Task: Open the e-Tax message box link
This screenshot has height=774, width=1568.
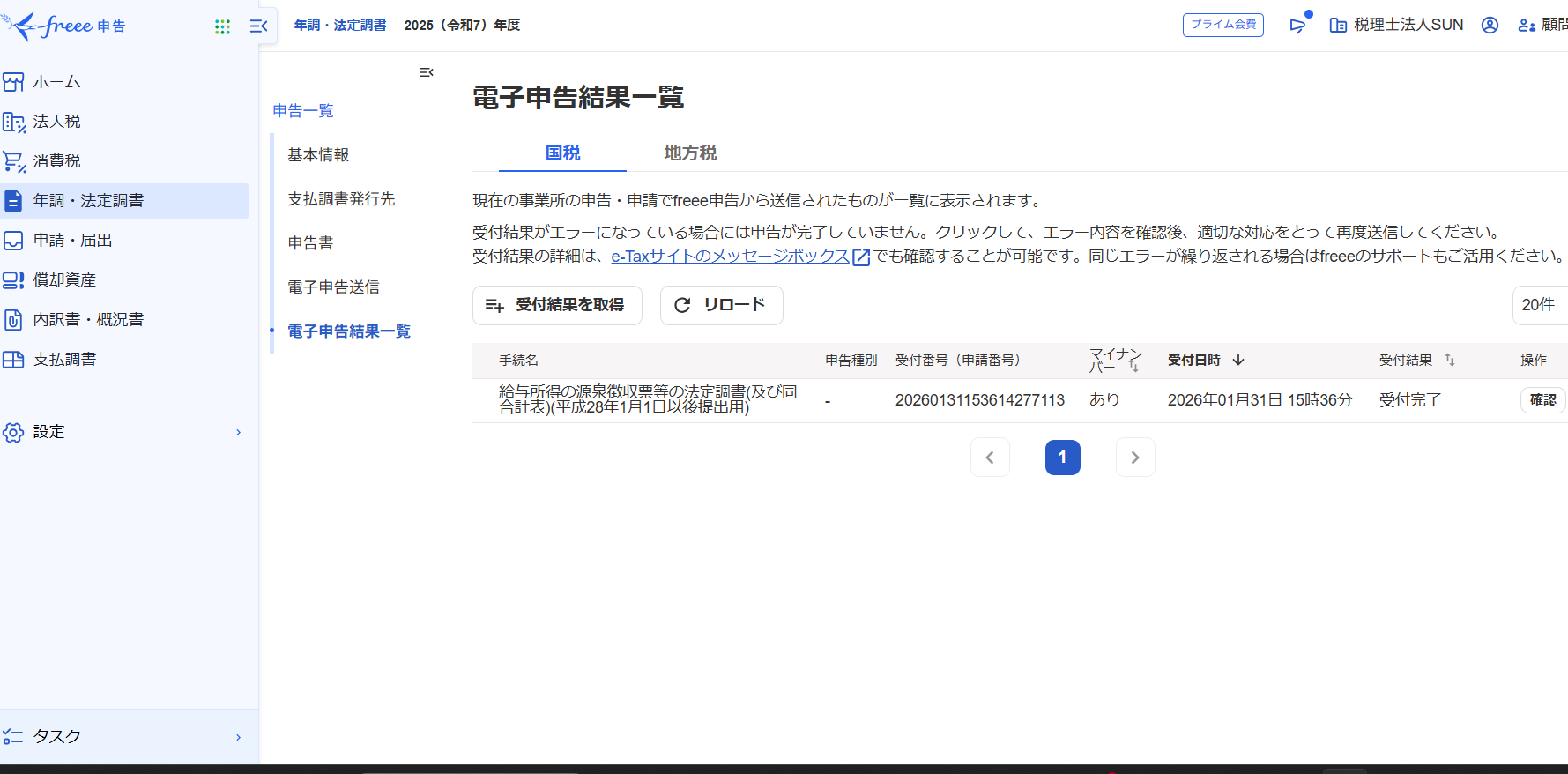Action: (x=731, y=257)
